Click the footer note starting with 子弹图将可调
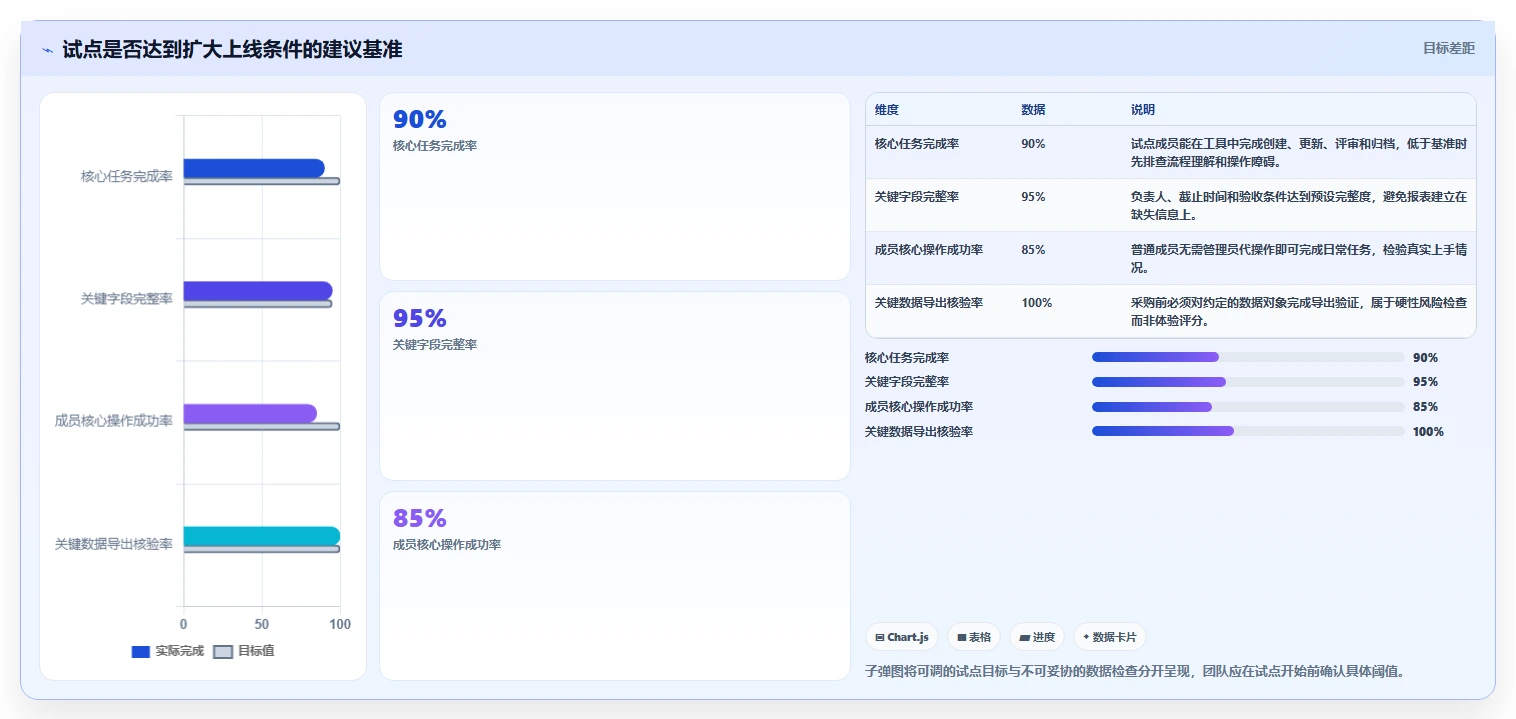The height and width of the screenshot is (719, 1516). pyautogui.click(x=1135, y=671)
